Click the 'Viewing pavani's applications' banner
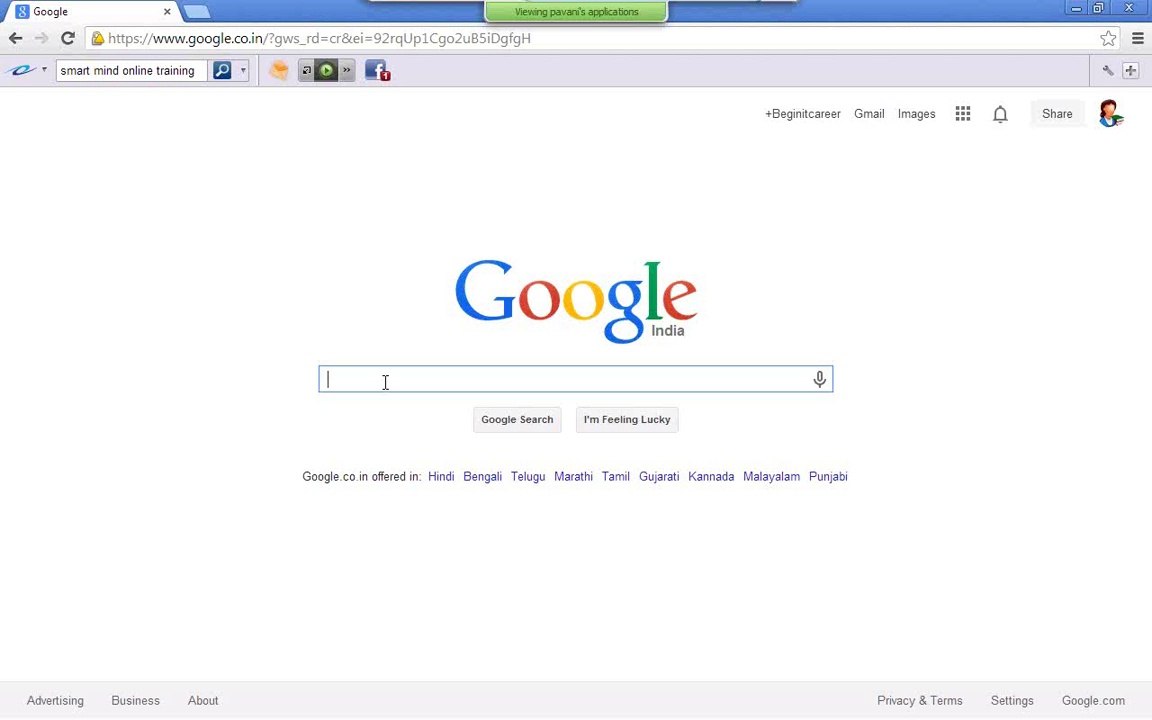The width and height of the screenshot is (1152, 720). pos(576,12)
